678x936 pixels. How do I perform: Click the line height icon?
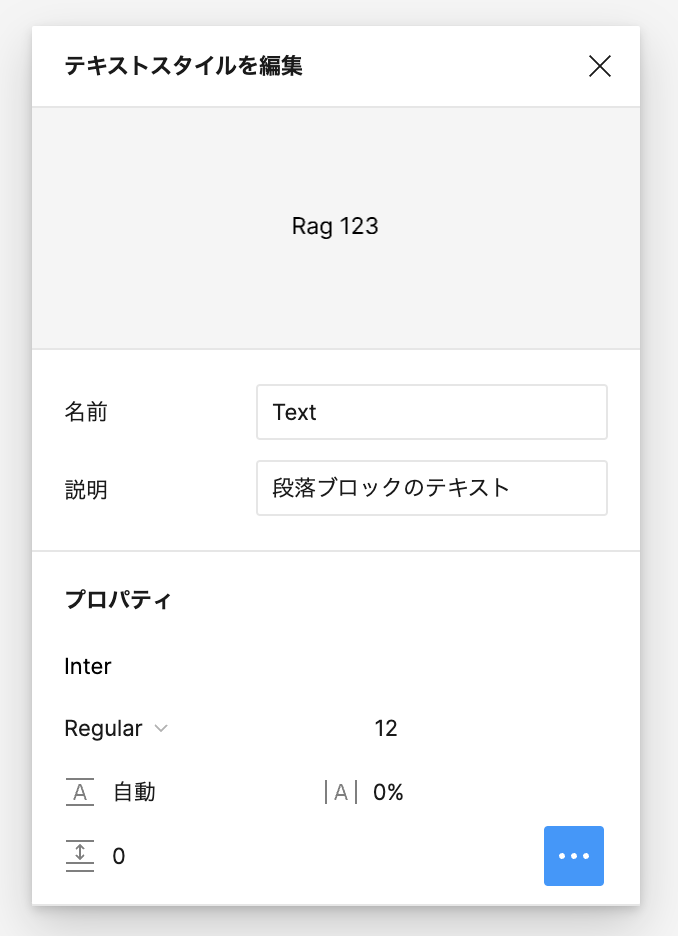tap(79, 793)
